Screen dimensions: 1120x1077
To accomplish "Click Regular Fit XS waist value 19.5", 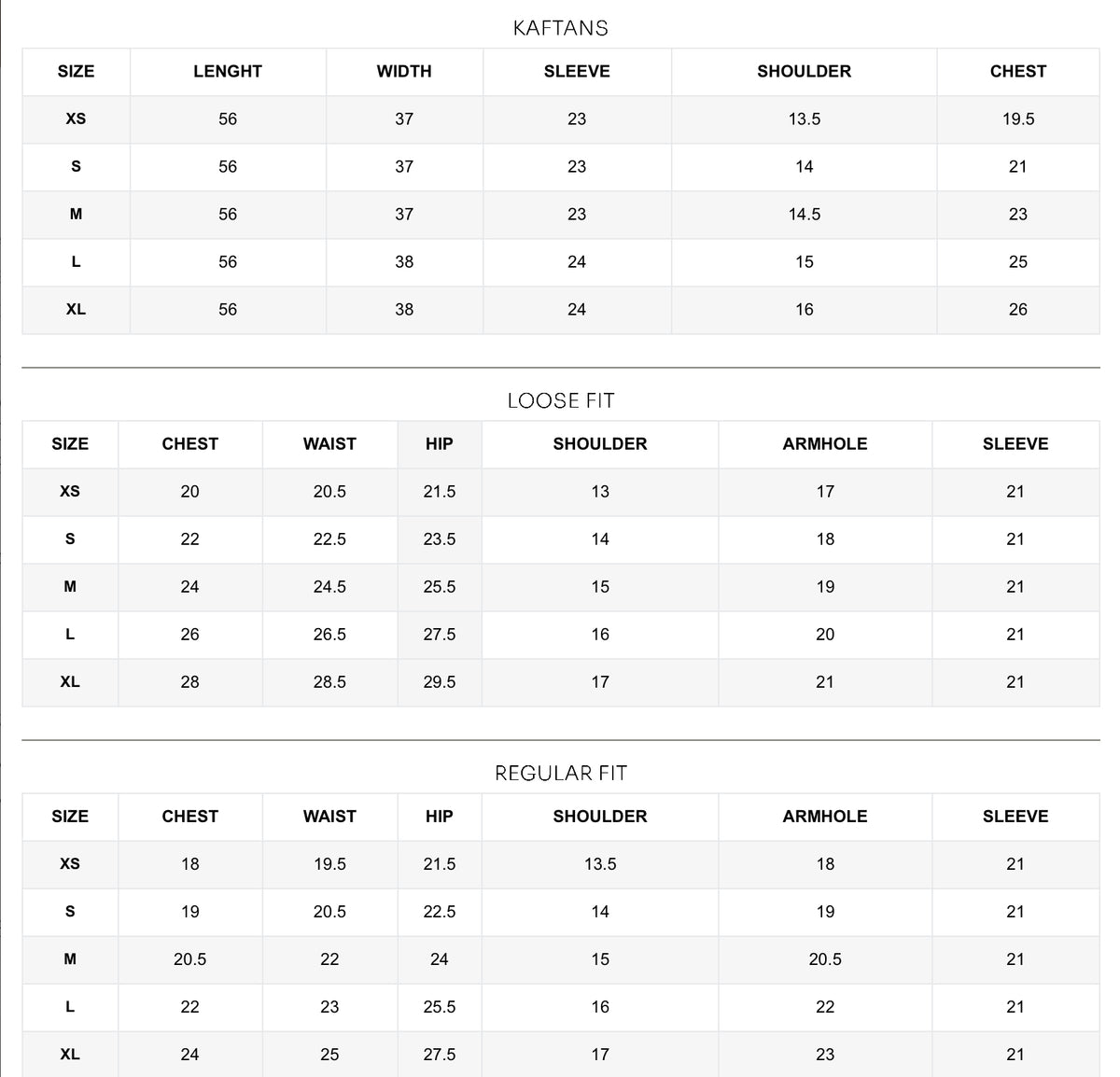I will 329,864.
